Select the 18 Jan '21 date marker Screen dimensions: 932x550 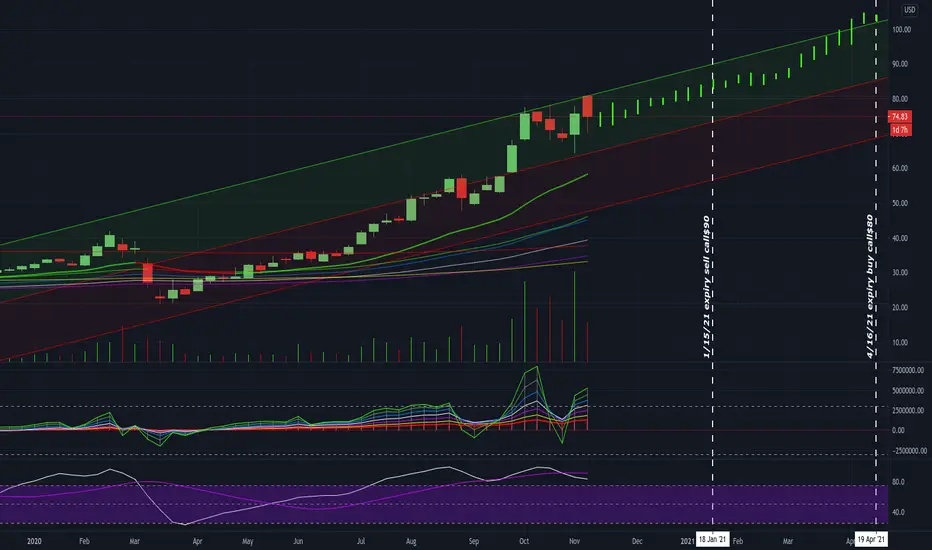click(713, 540)
